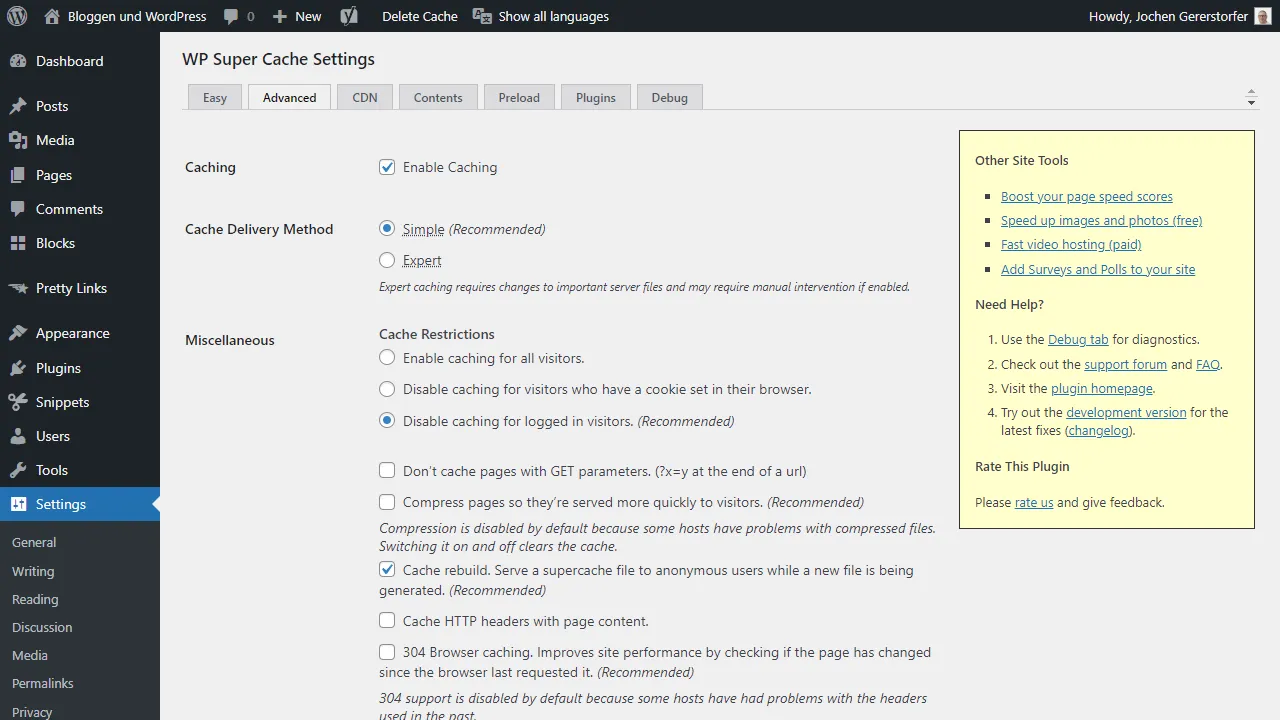Viewport: 1280px width, 720px height.
Task: Open the development version link
Action: point(1126,412)
